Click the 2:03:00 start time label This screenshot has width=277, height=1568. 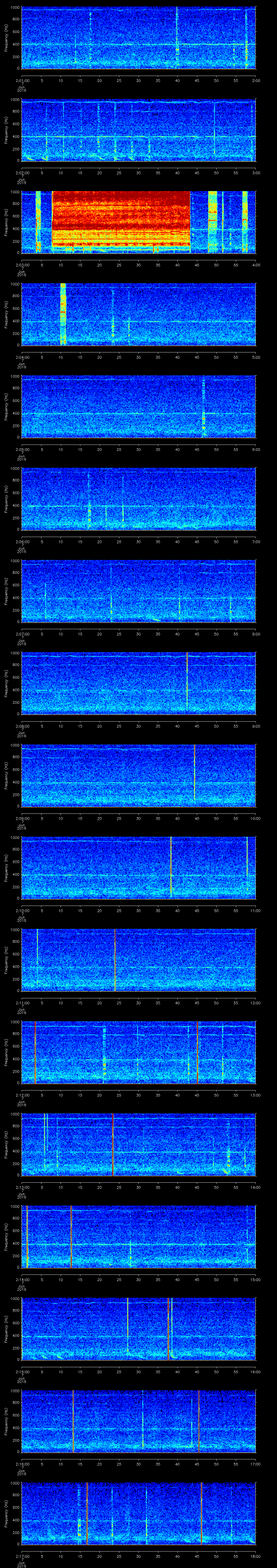(22, 265)
